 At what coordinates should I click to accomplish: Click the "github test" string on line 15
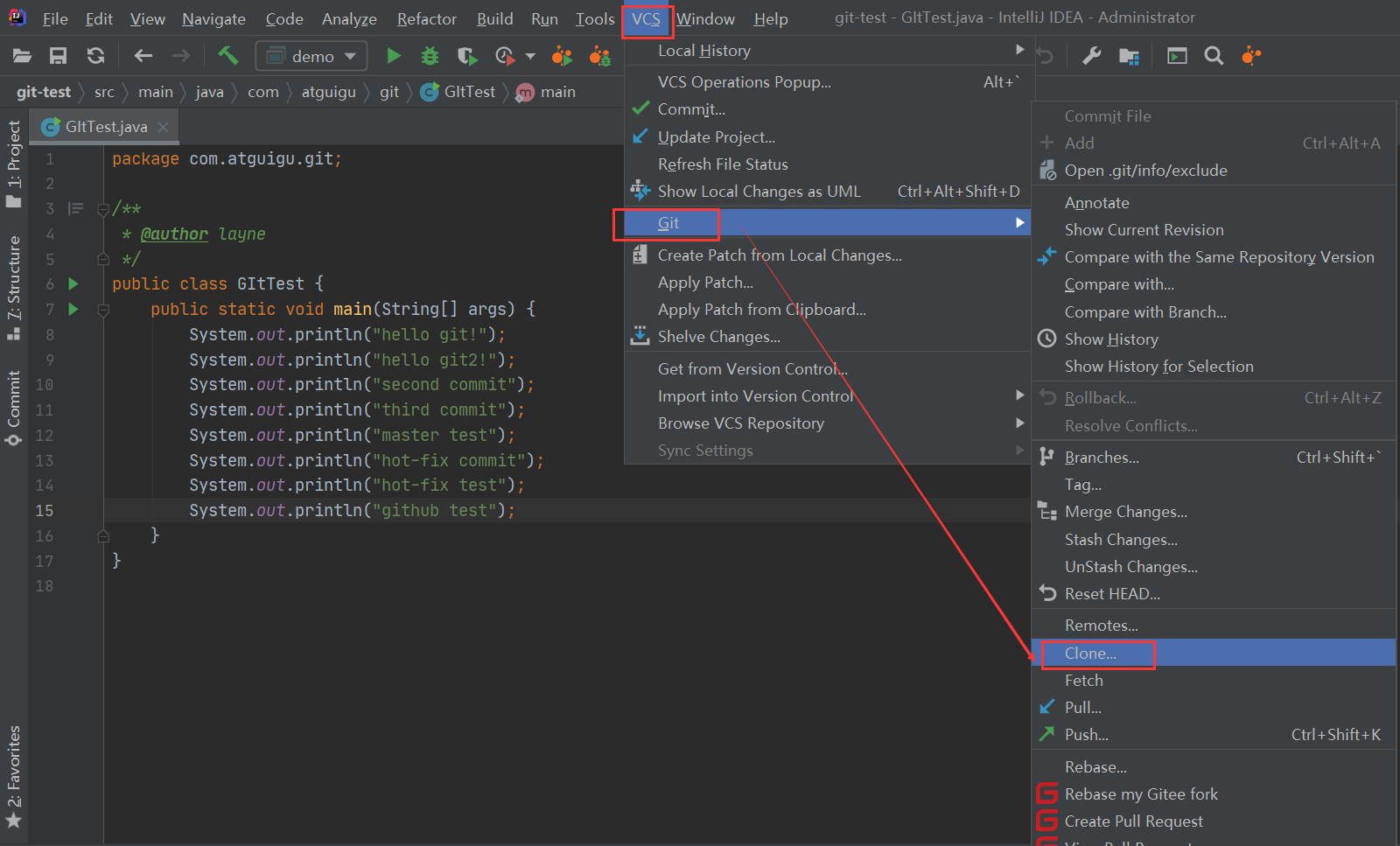(434, 510)
